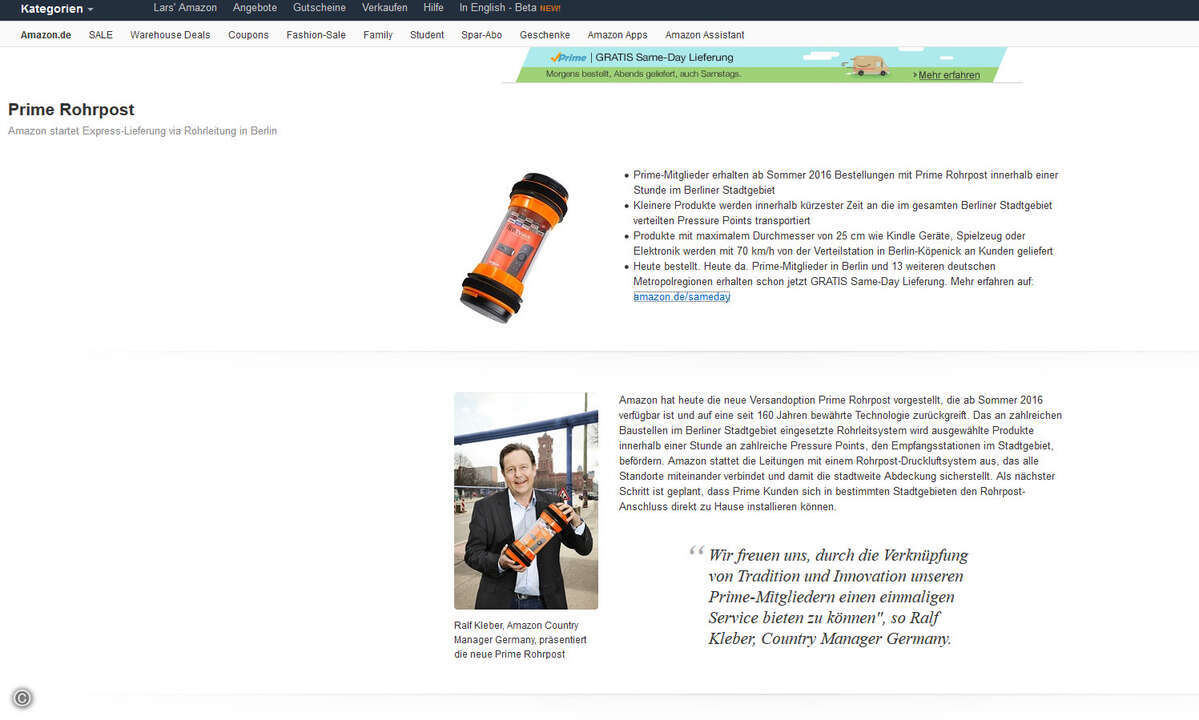Click the copyright symbol icon
The height and width of the screenshot is (720, 1199).
[22, 698]
